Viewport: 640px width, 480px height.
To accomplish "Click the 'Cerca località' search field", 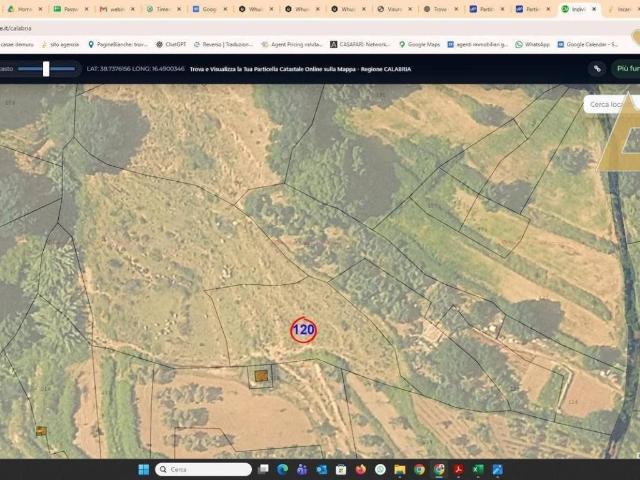I will [x=610, y=104].
